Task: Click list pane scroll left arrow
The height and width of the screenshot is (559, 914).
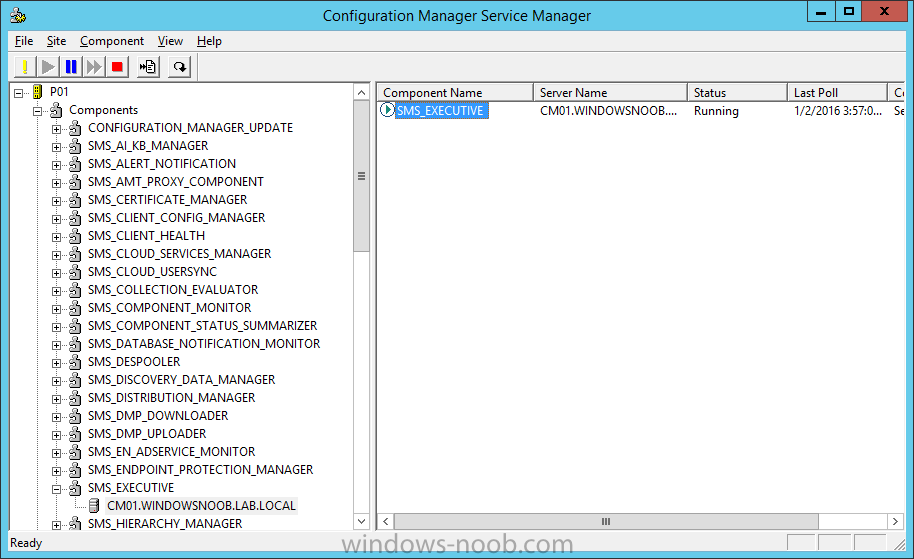Action: tap(386, 521)
